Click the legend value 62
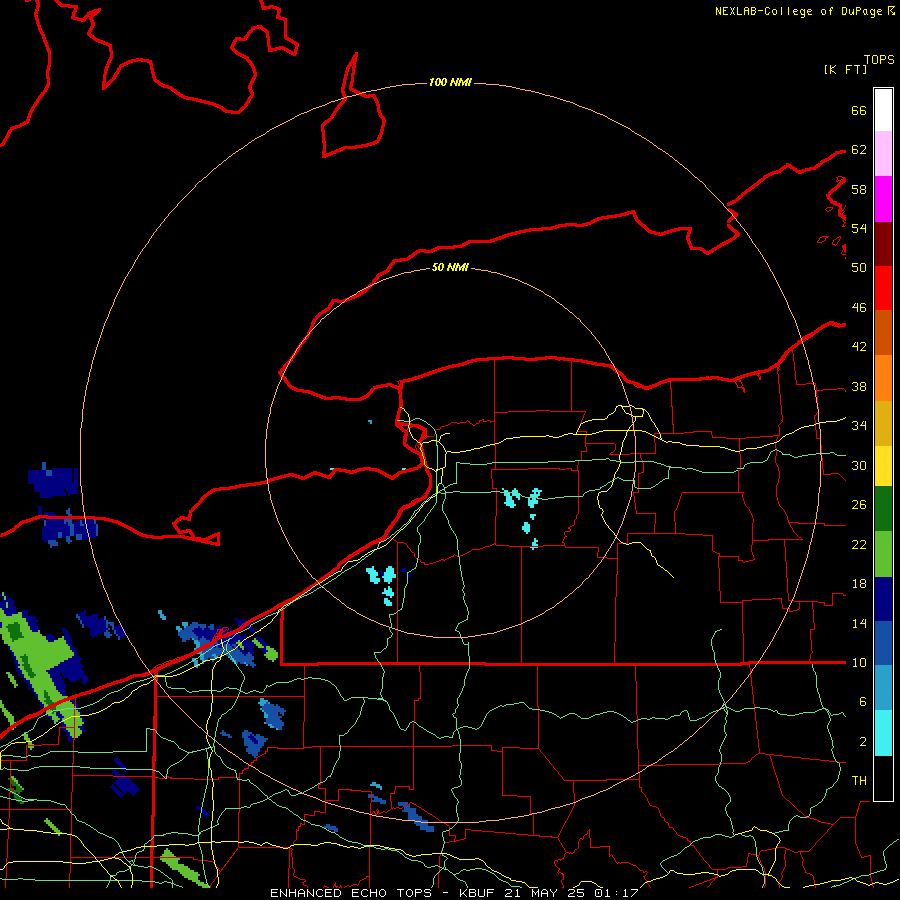900x900 pixels. 859,150
